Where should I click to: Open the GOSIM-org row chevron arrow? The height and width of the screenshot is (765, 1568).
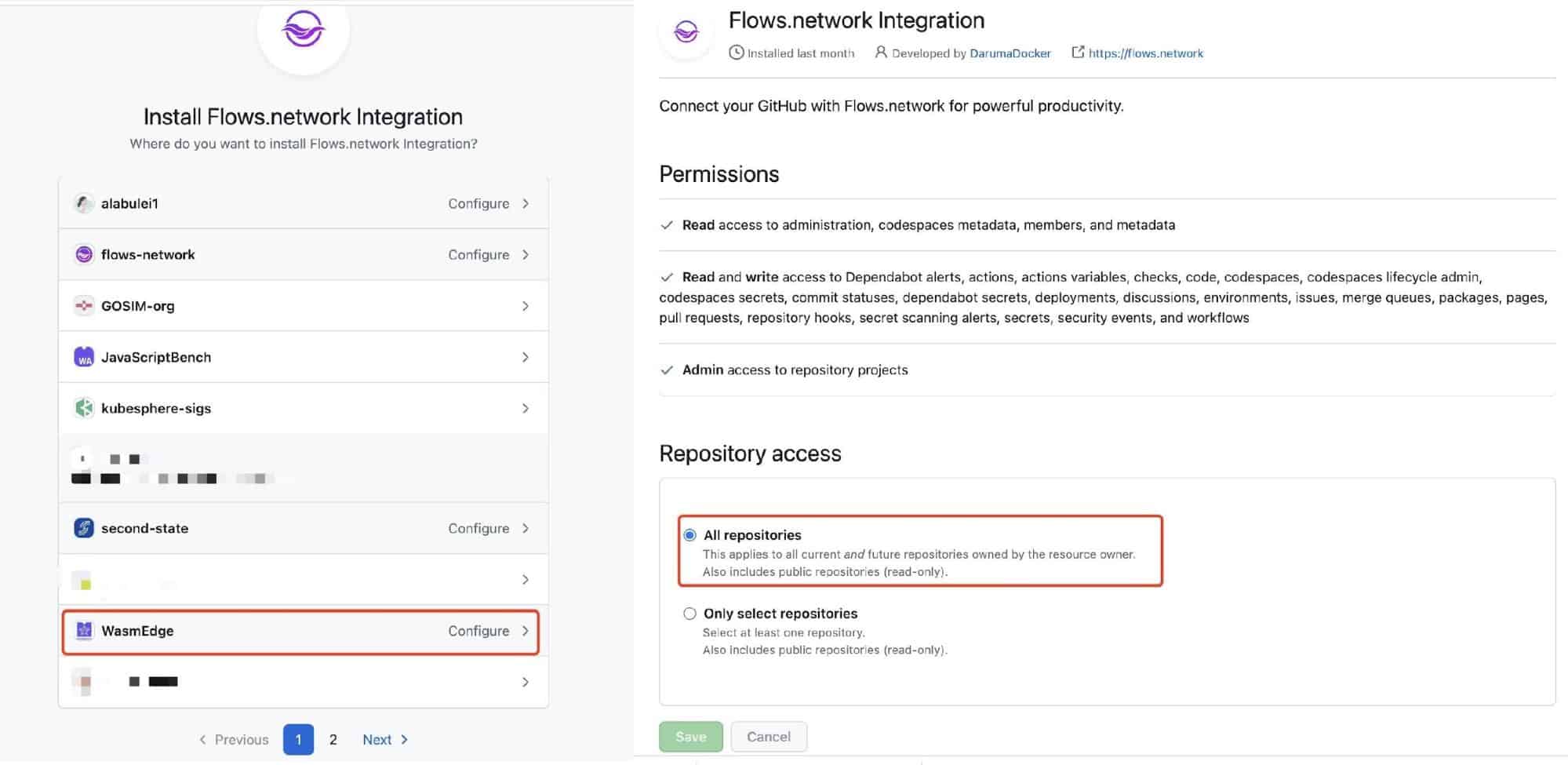[x=525, y=306]
